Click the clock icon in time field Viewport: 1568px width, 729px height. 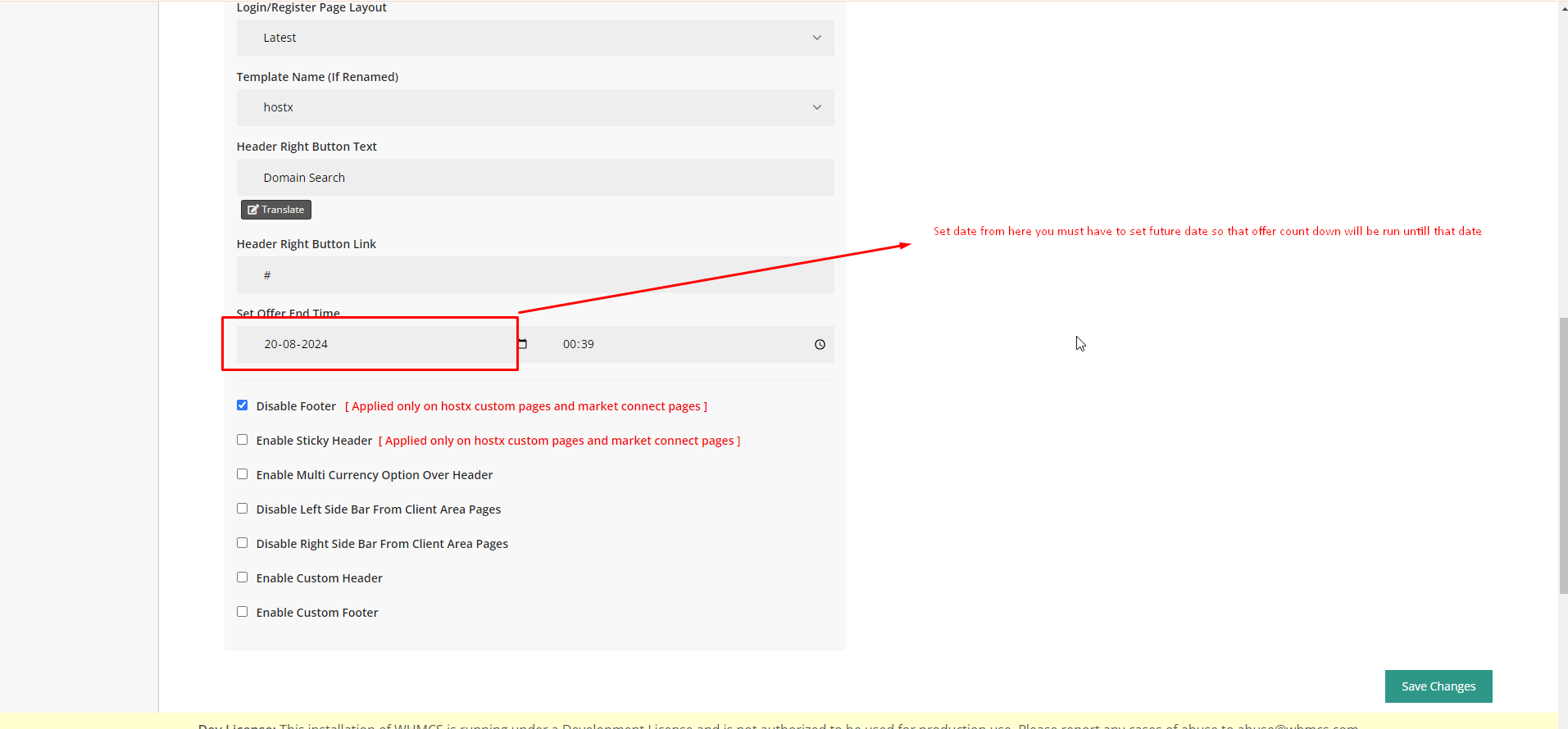pyautogui.click(x=820, y=345)
